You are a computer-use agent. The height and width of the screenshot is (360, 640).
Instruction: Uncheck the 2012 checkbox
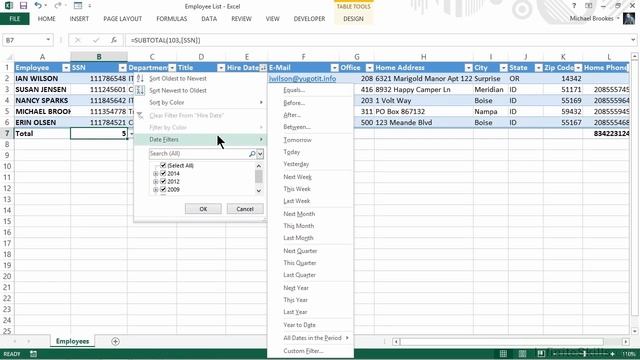click(x=163, y=182)
